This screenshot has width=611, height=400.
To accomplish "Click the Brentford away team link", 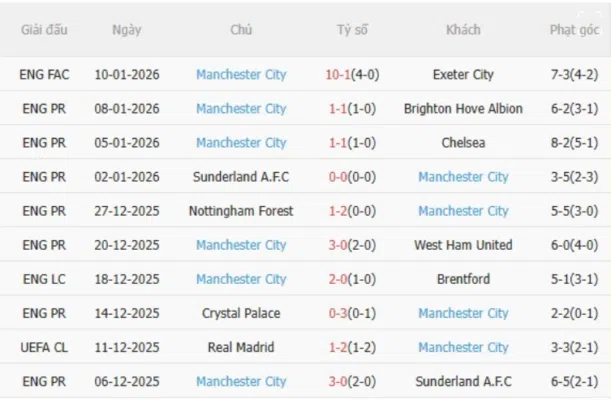I will tap(463, 279).
